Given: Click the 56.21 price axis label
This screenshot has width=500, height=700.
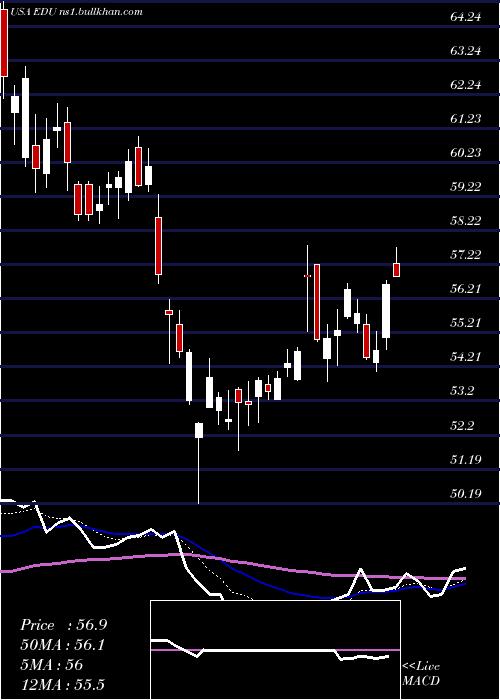Looking at the screenshot, I should pos(466,288).
